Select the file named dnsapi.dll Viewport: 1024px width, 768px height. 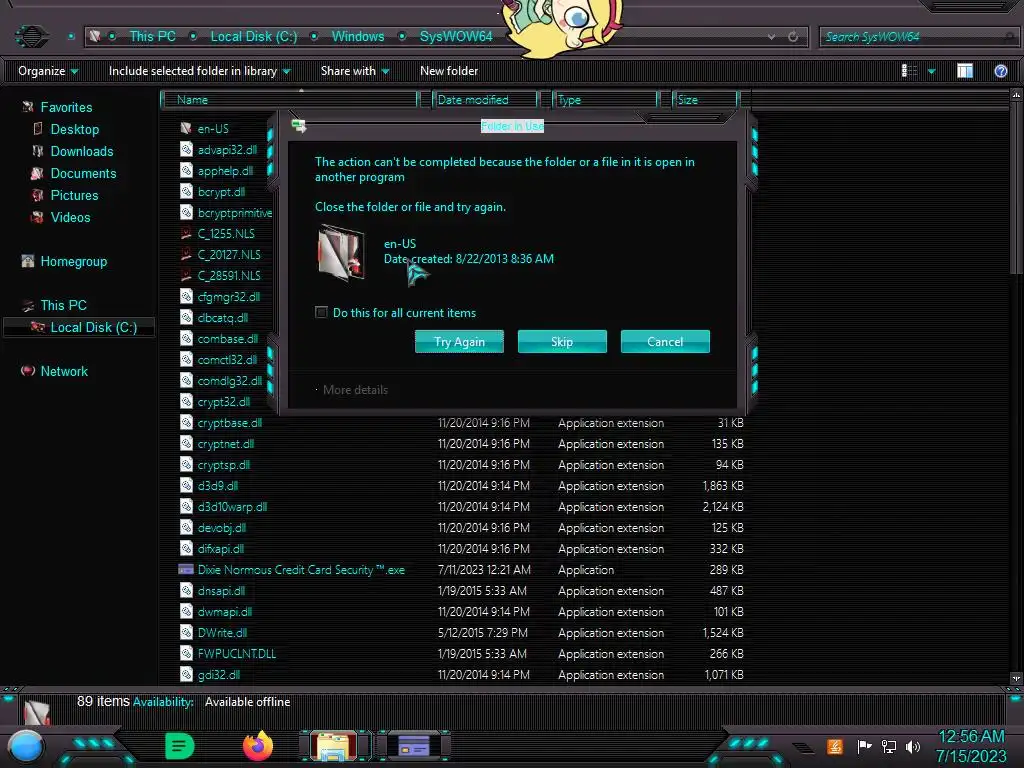pyautogui.click(x=221, y=590)
